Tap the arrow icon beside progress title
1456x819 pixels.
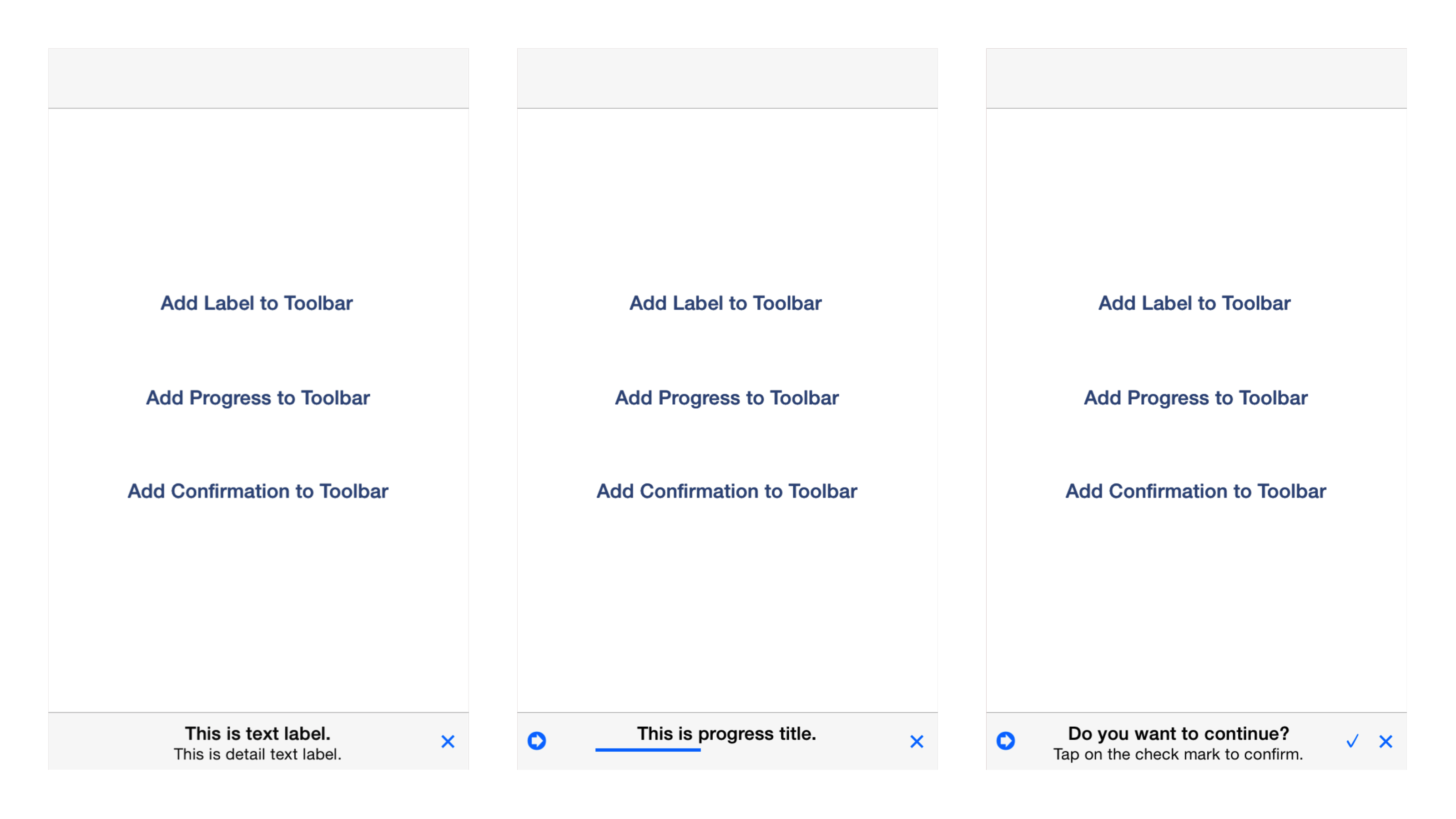(x=536, y=740)
